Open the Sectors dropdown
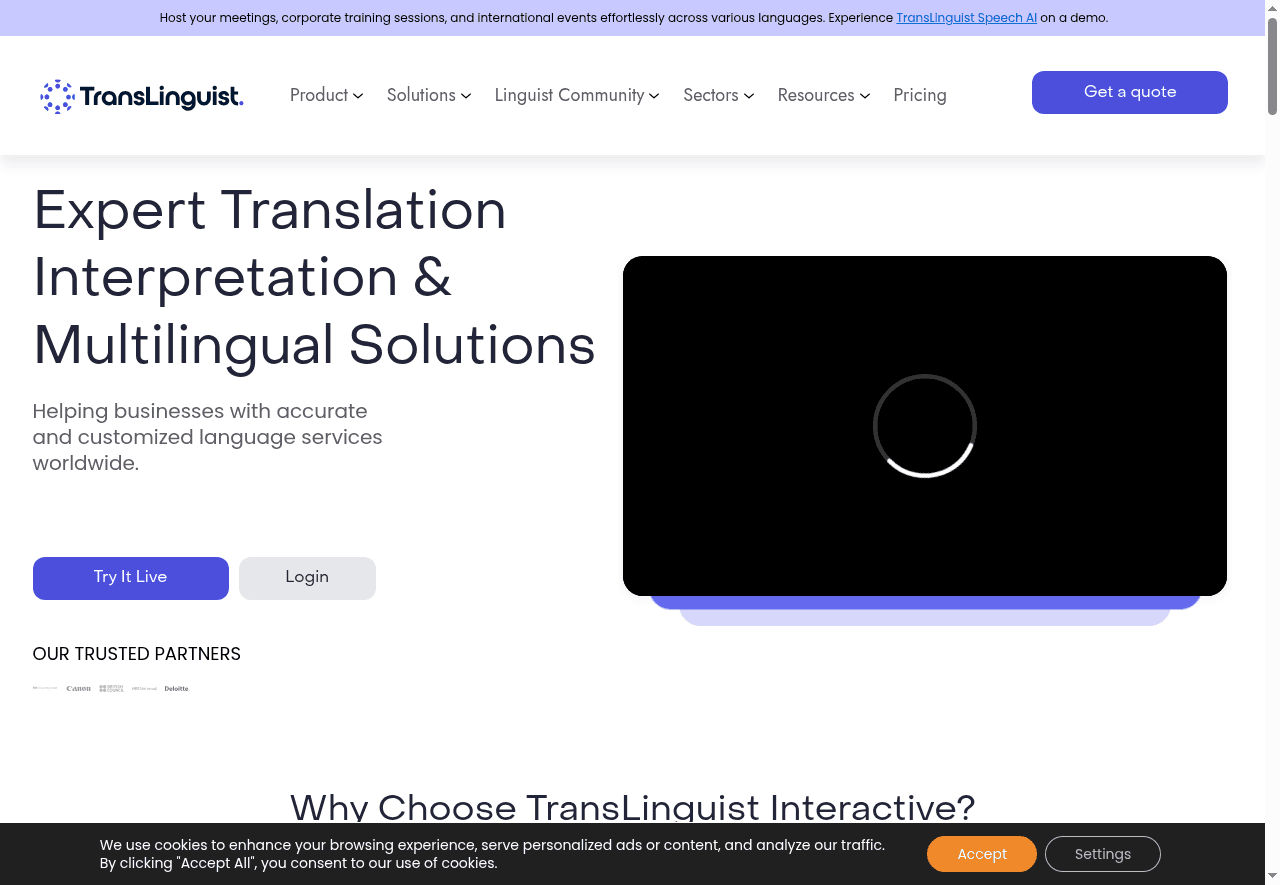 tap(718, 95)
